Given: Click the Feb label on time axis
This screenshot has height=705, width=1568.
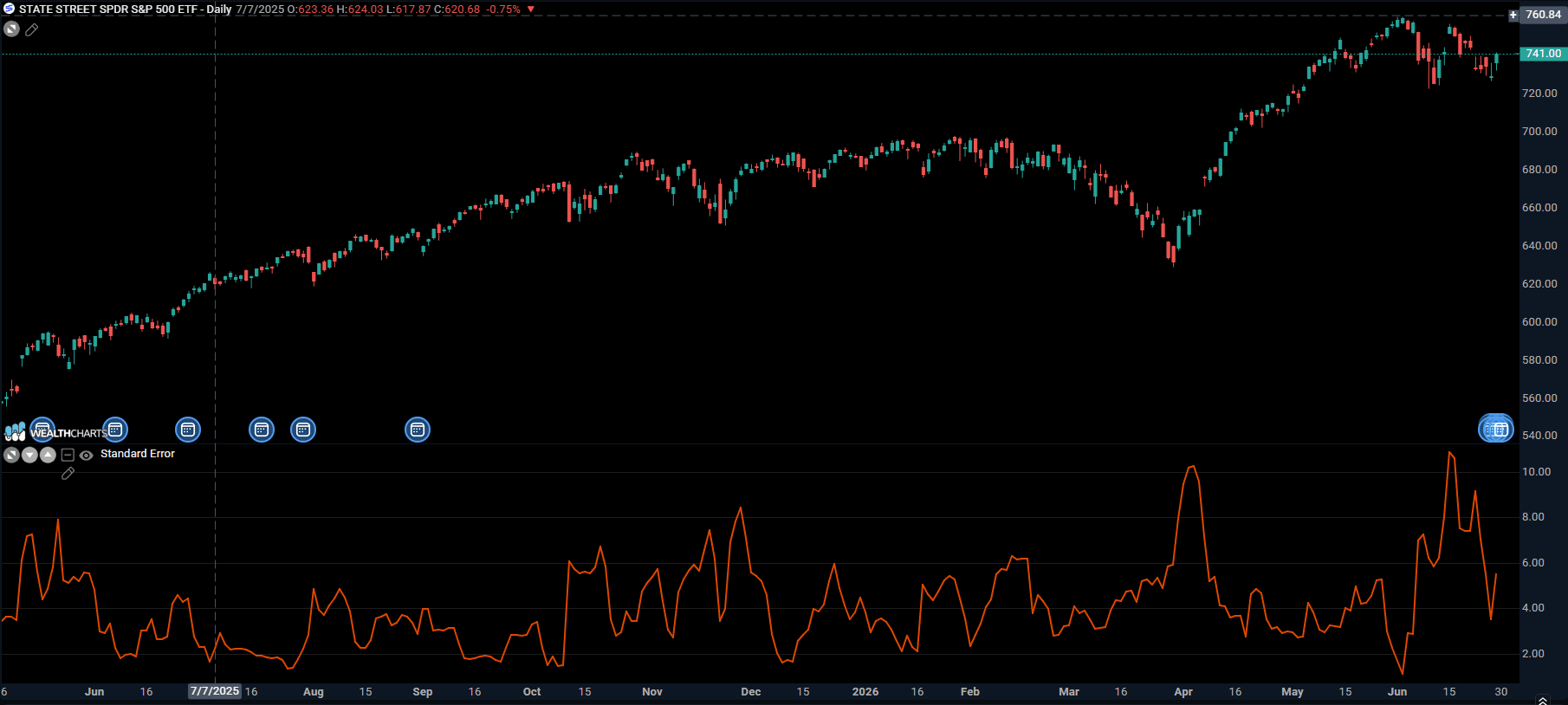Looking at the screenshot, I should 970,692.
